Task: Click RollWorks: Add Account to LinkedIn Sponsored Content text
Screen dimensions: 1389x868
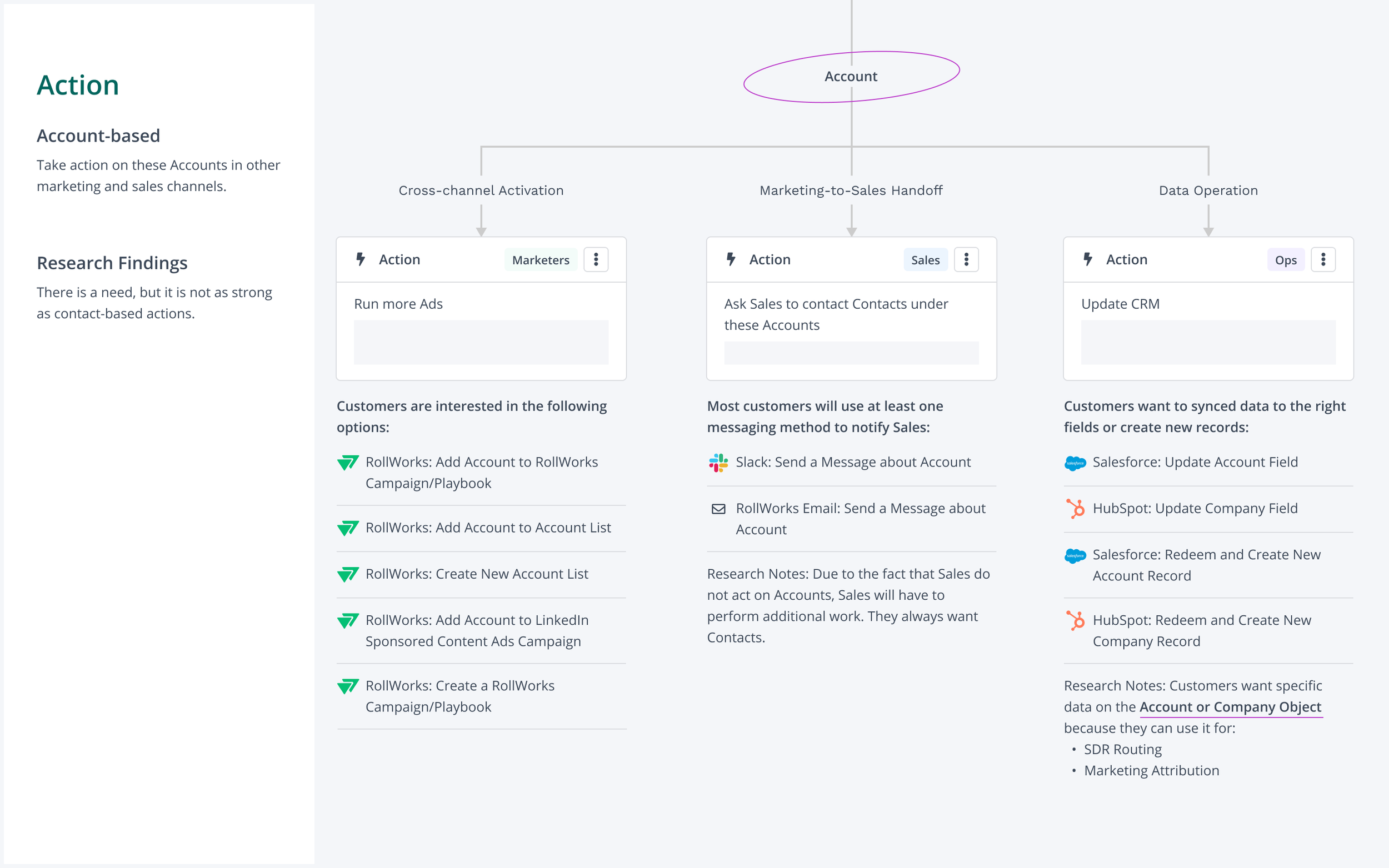Action: coord(477,631)
